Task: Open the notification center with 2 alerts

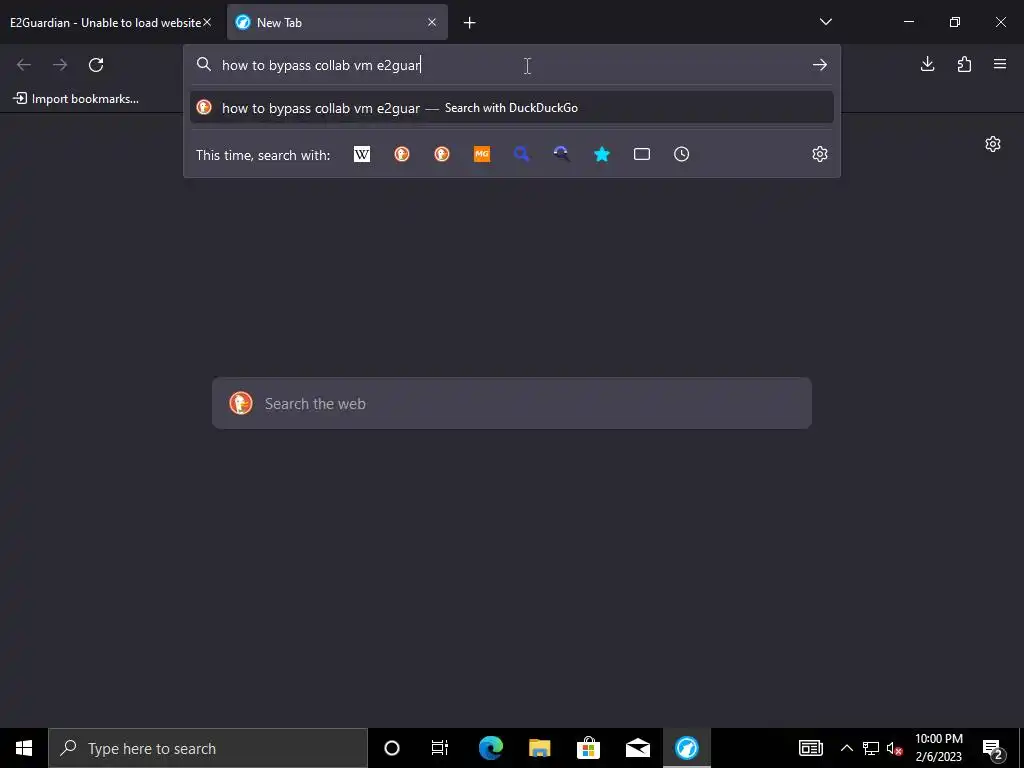Action: click(x=992, y=748)
